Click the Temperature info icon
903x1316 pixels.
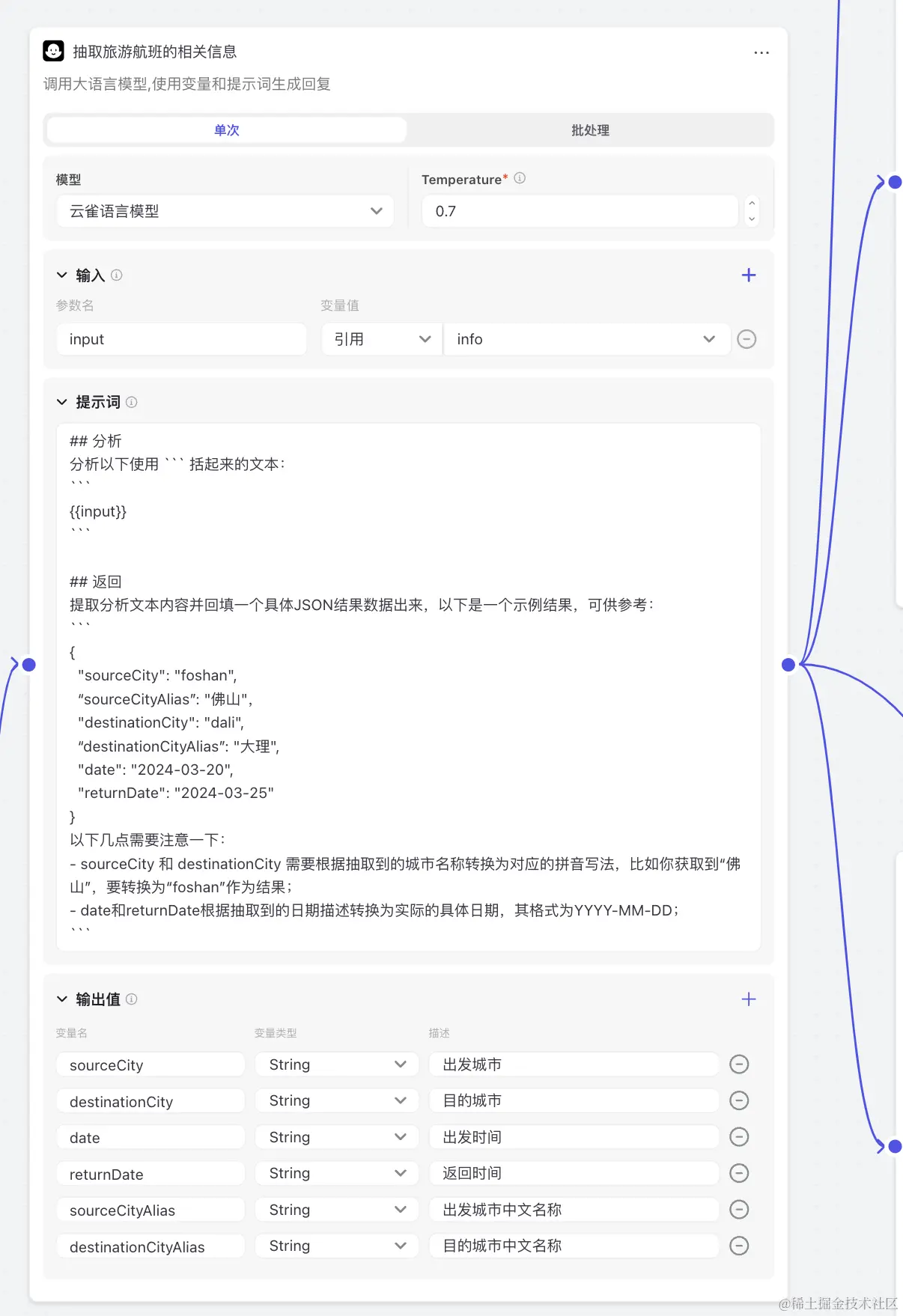[520, 178]
